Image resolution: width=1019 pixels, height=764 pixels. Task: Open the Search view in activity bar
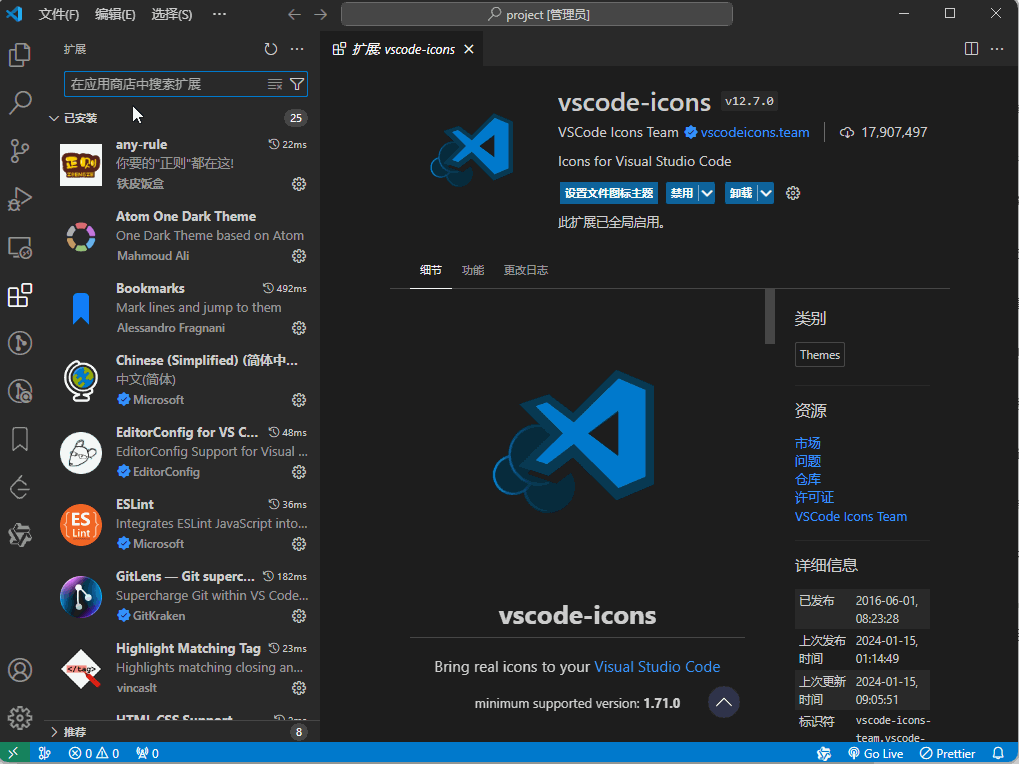[x=20, y=102]
